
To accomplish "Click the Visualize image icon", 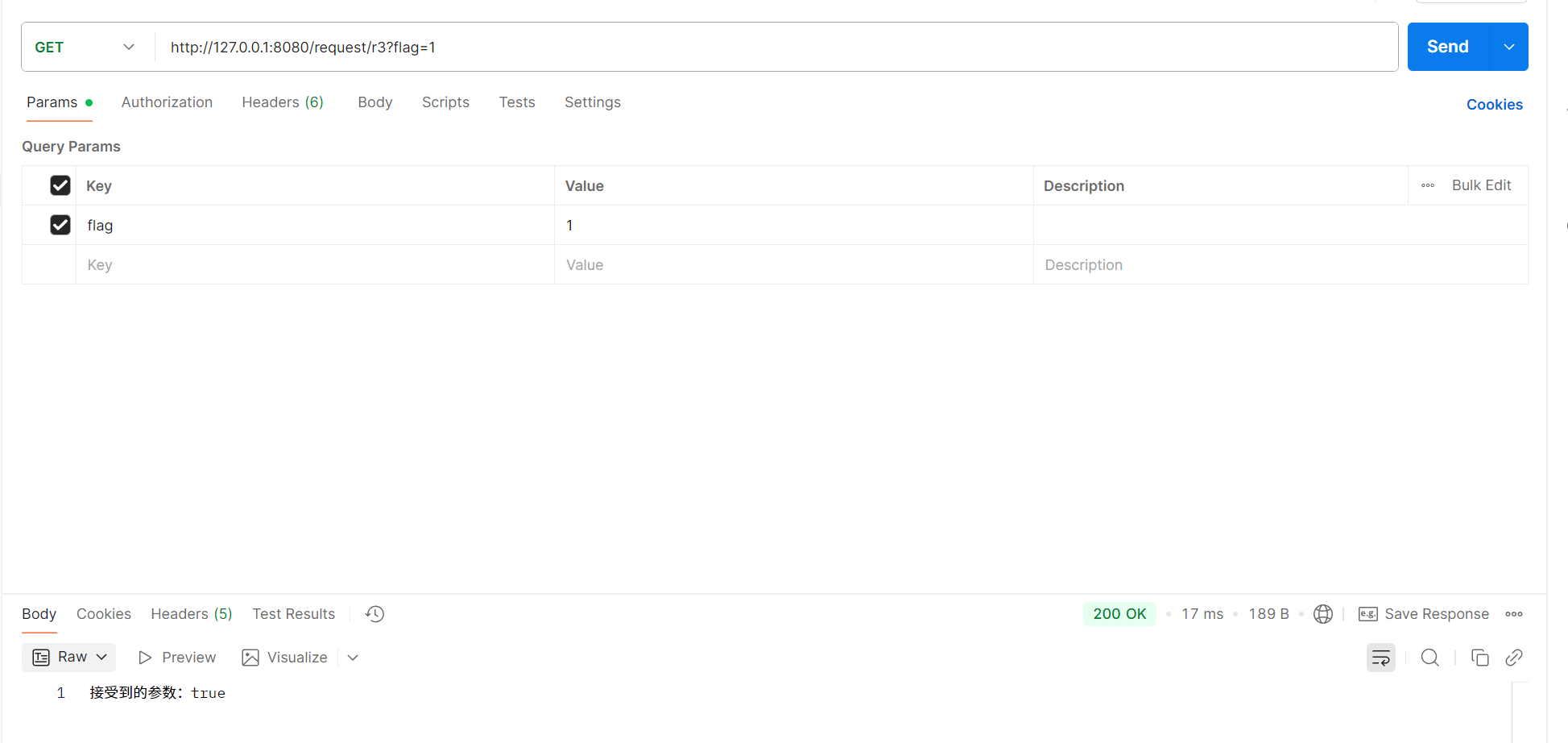I will (x=250, y=658).
